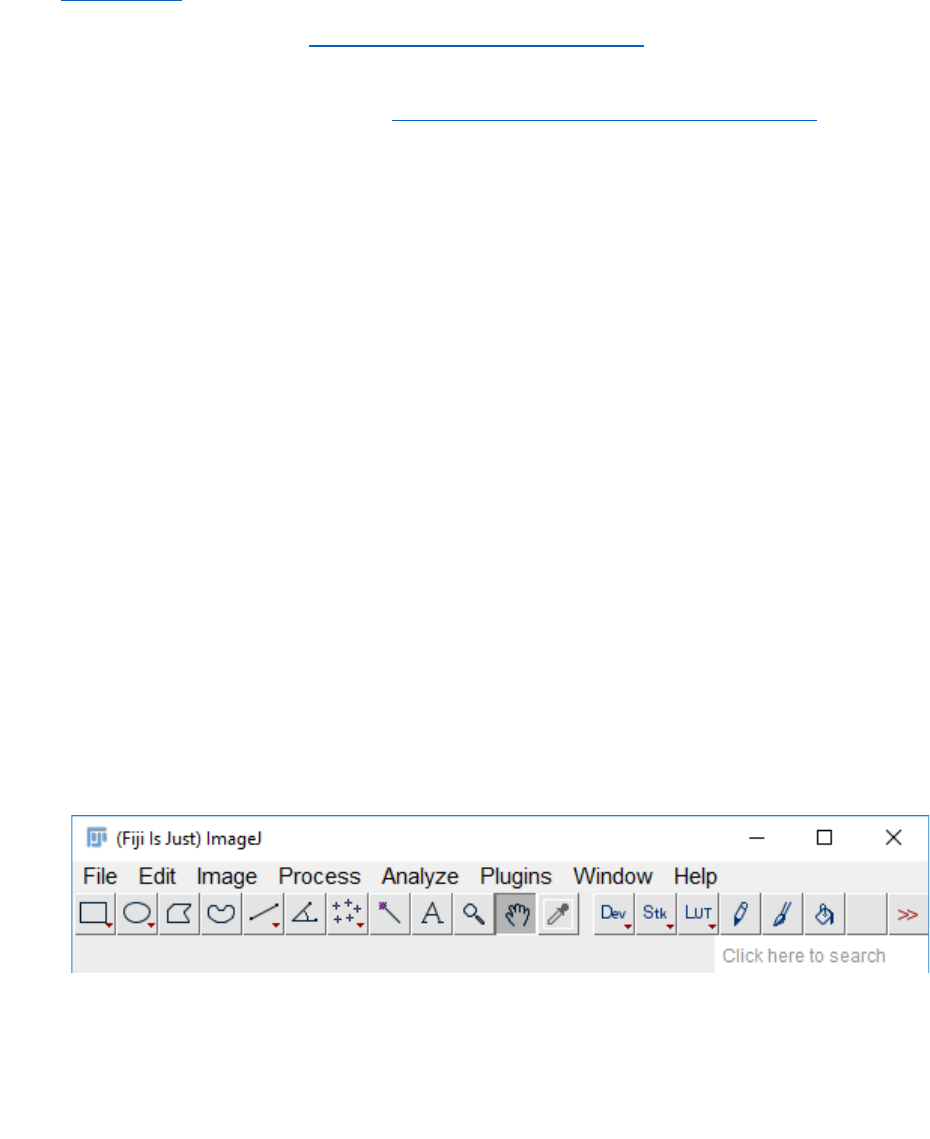Open the Stk stacks menu

(x=656, y=914)
